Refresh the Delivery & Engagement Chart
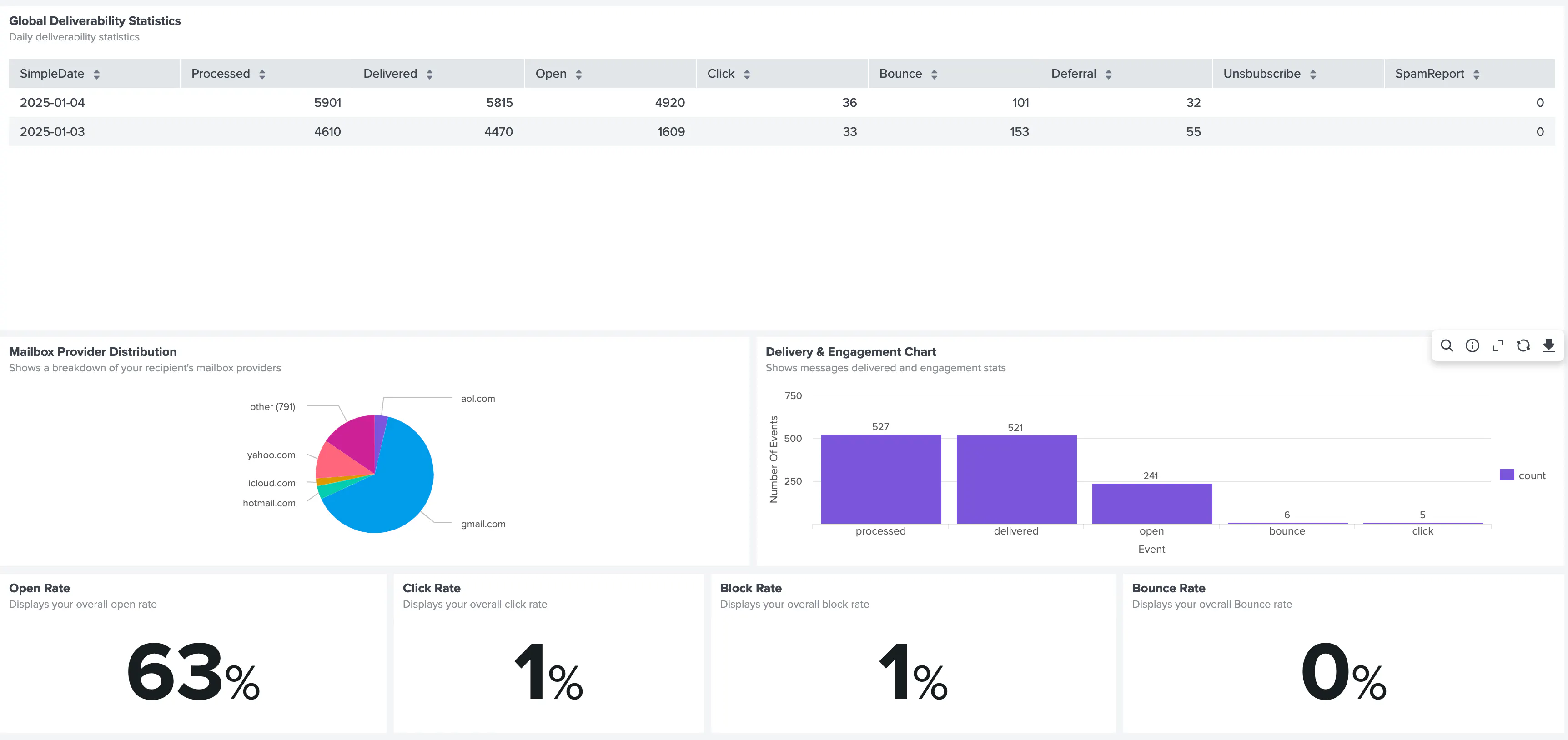Viewport: 1568px width, 740px height. pos(1523,345)
